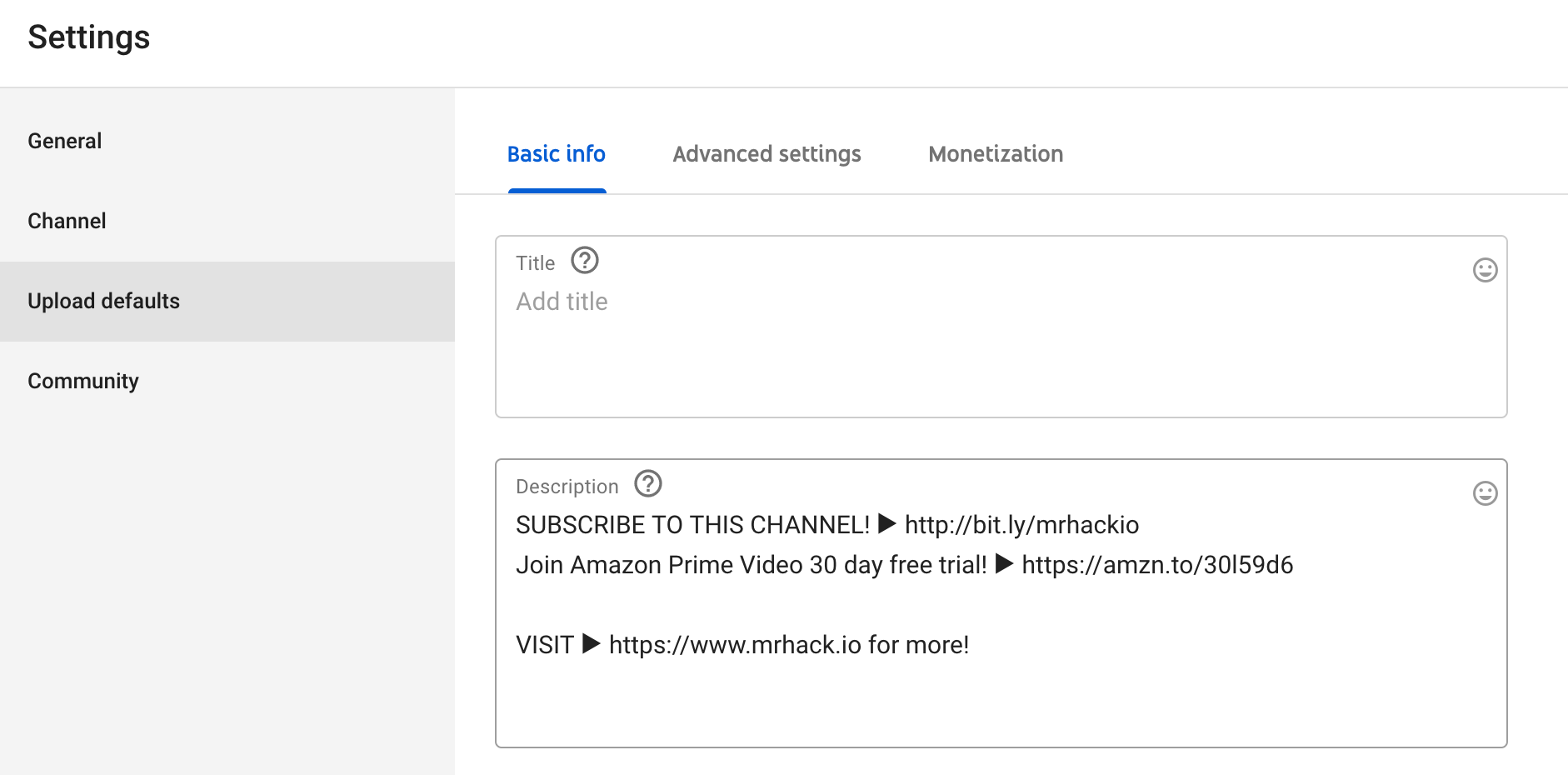The width and height of the screenshot is (1568, 775).
Task: Click the Title help question mark icon
Action: (585, 261)
